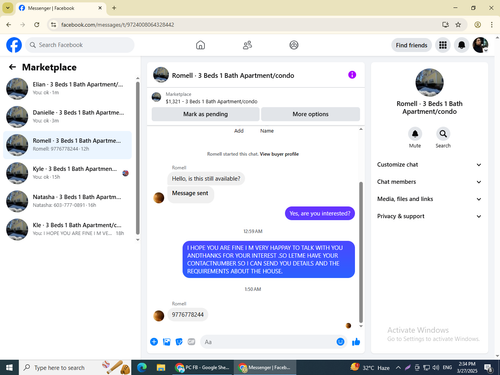Image resolution: width=500 pixels, height=375 pixels.
Task: Choose a GIF from composer
Action: pos(191,342)
